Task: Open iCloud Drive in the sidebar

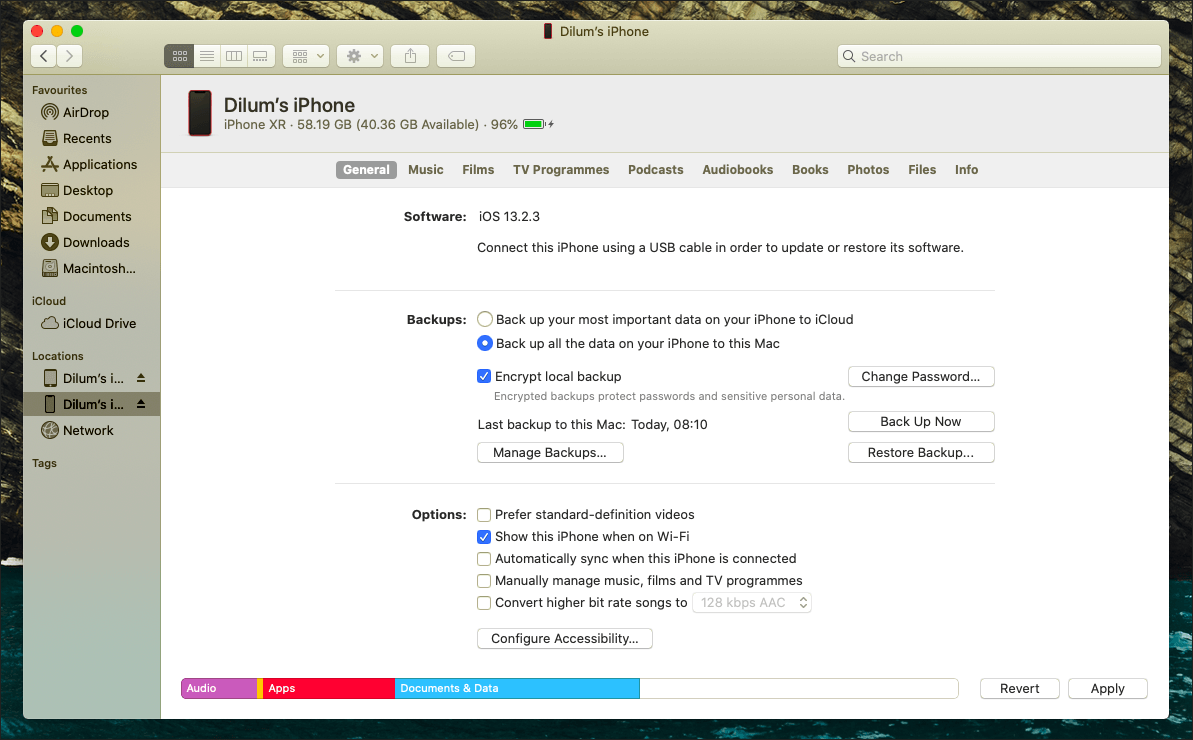Action: point(89,323)
